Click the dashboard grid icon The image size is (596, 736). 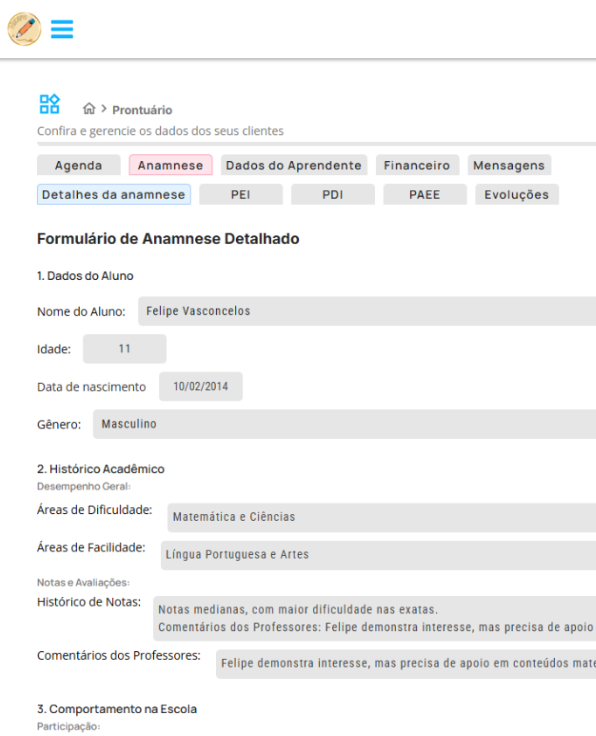click(x=49, y=104)
